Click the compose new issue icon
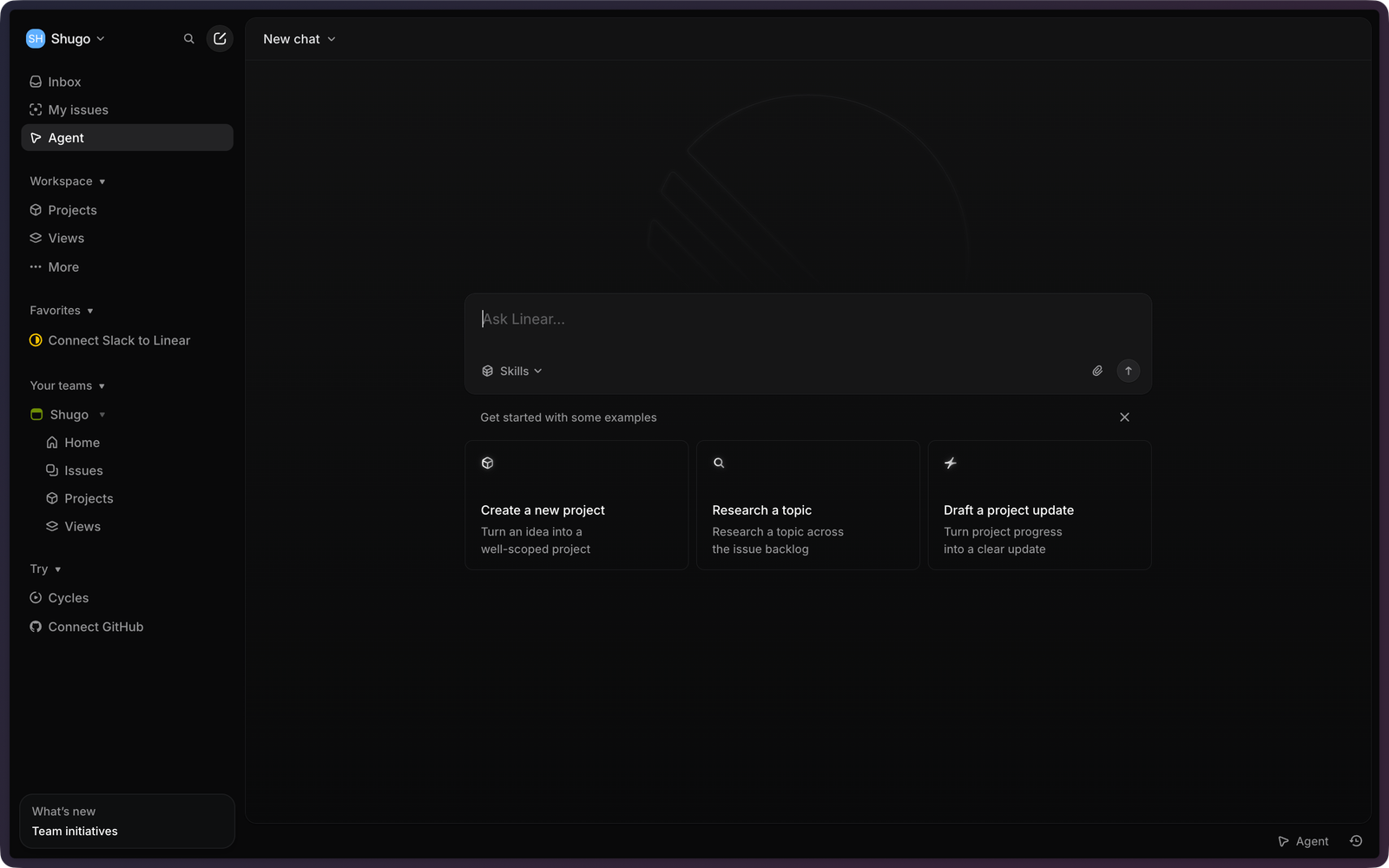The image size is (1389, 868). tap(220, 39)
